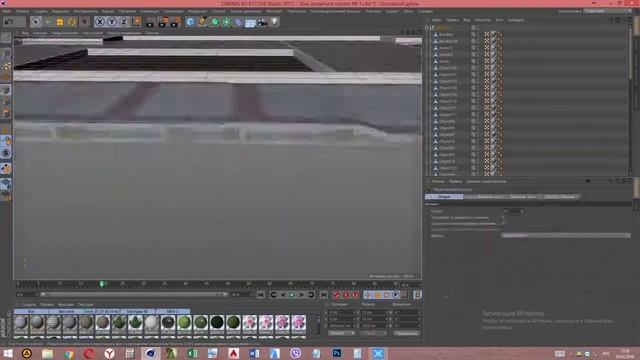Switch to Polygons mode in left palette
The image size is (640, 360).
tap(6, 113)
